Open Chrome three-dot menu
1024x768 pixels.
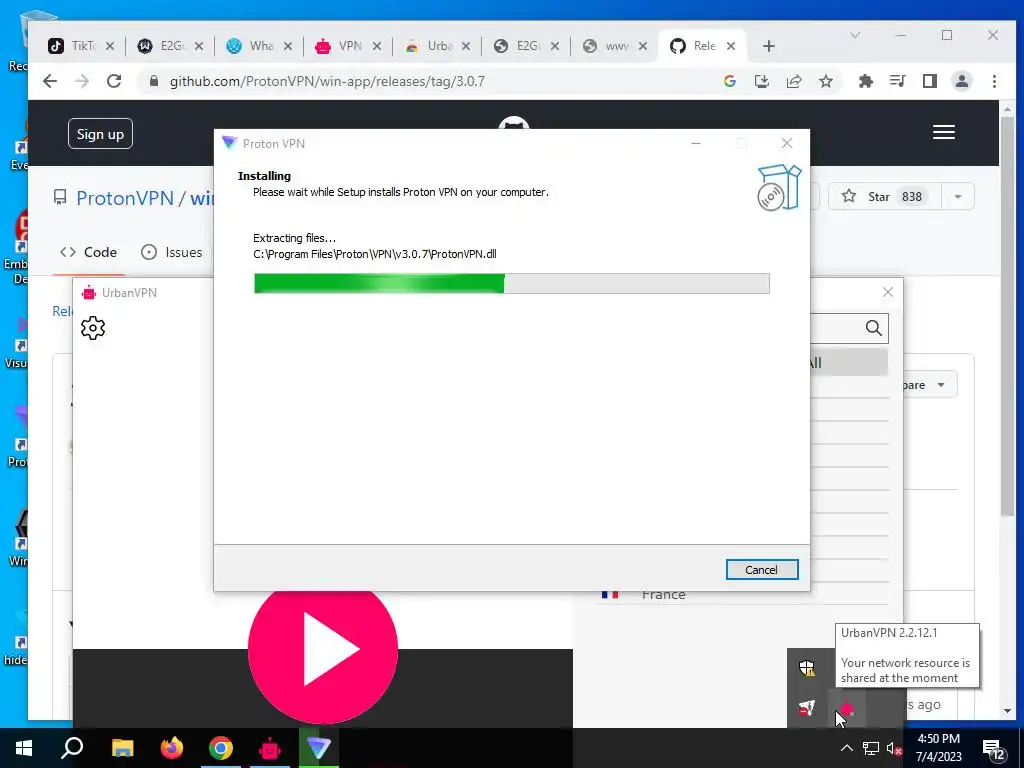click(994, 81)
